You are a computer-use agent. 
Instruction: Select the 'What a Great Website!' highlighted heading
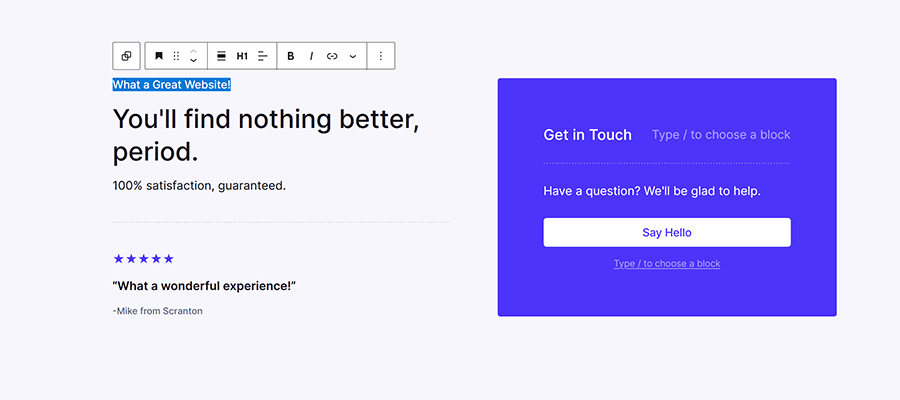(x=172, y=85)
